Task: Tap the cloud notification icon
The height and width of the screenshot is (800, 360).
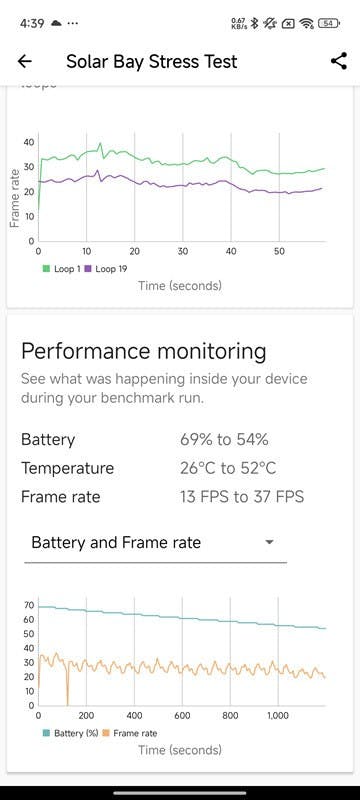Action: pyautogui.click(x=56, y=23)
